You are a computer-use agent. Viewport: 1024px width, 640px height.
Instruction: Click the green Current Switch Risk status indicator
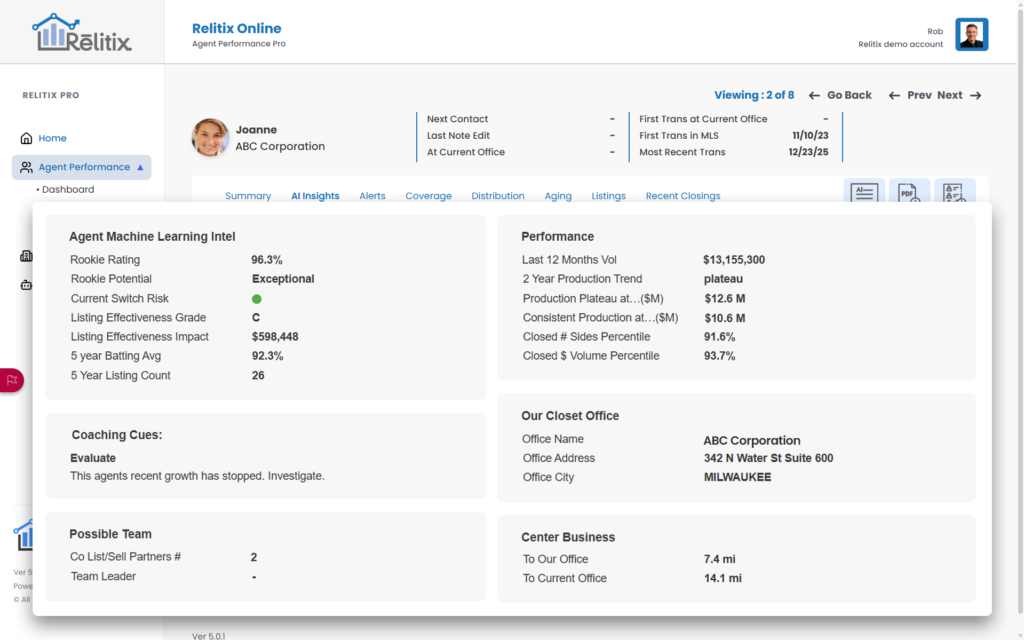tap(256, 298)
